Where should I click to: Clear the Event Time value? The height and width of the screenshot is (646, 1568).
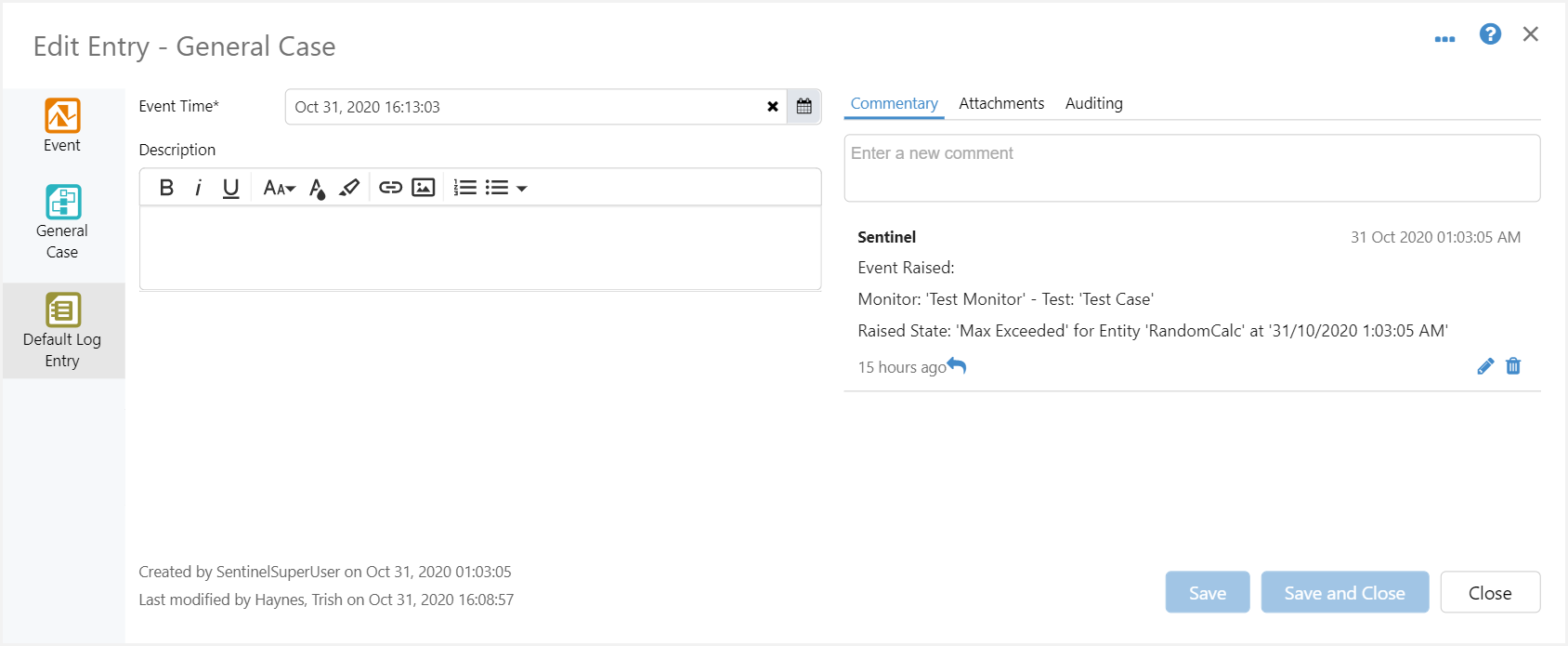point(773,107)
